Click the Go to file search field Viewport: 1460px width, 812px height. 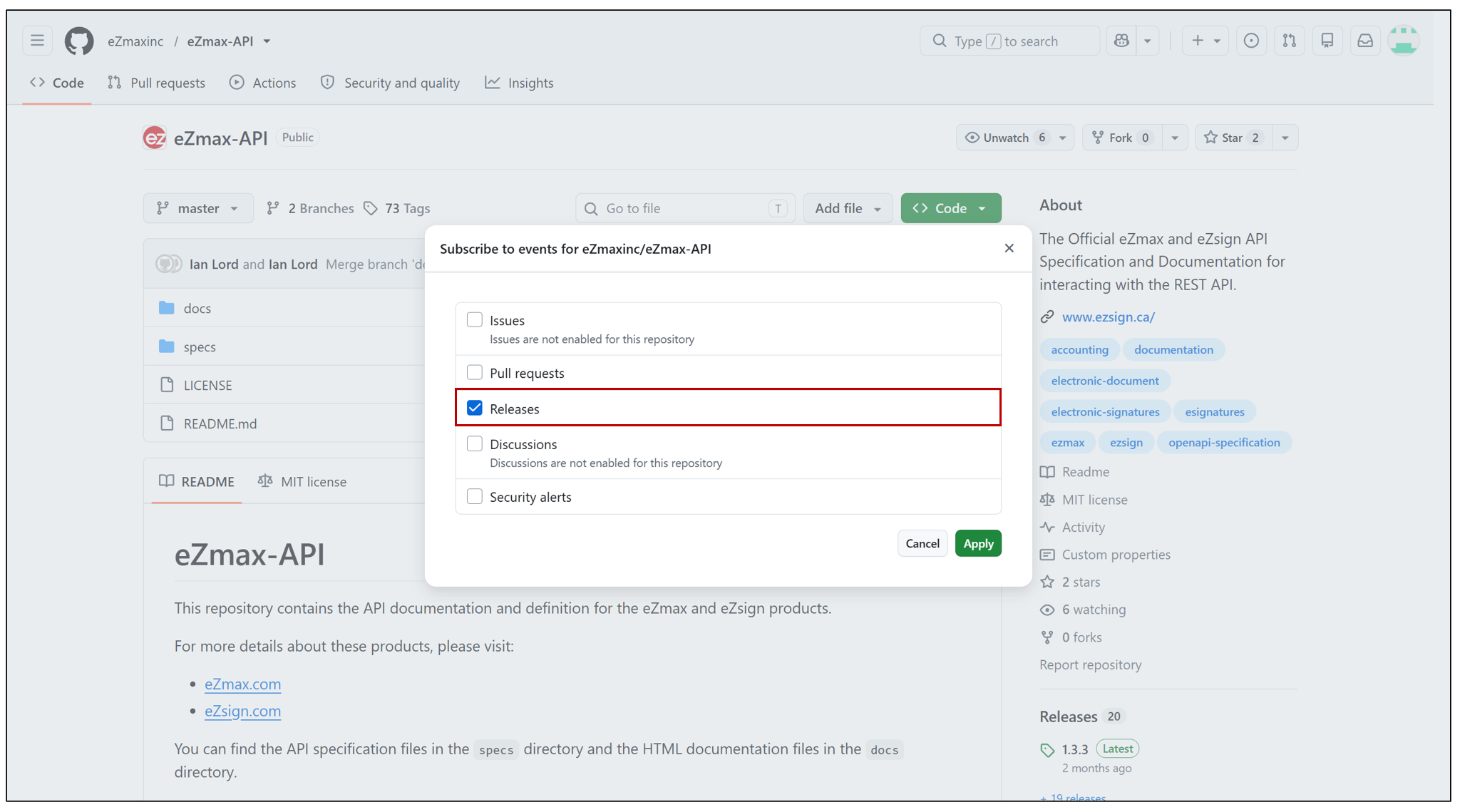(685, 208)
